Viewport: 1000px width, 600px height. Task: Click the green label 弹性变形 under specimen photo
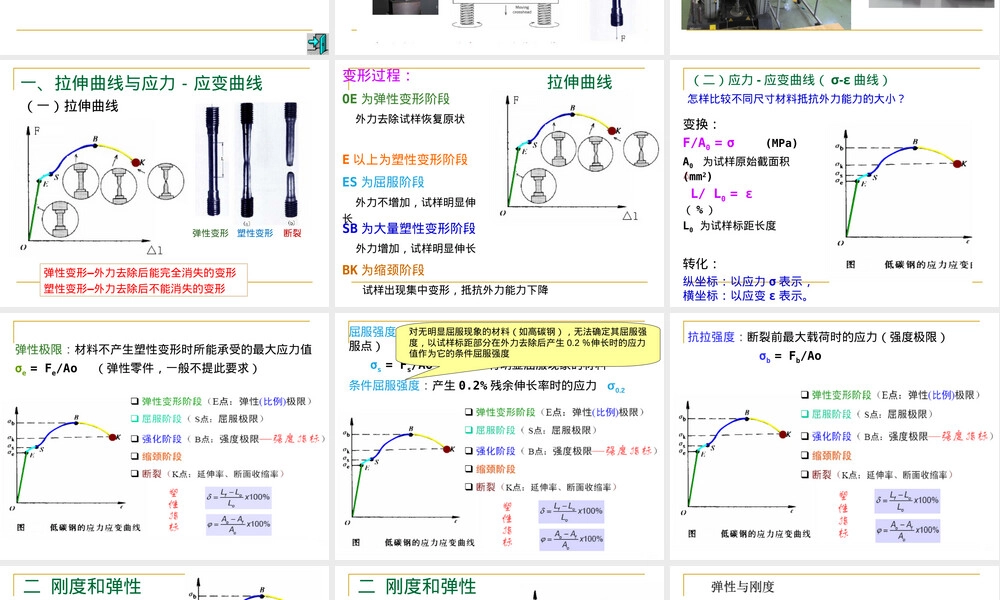click(x=210, y=233)
